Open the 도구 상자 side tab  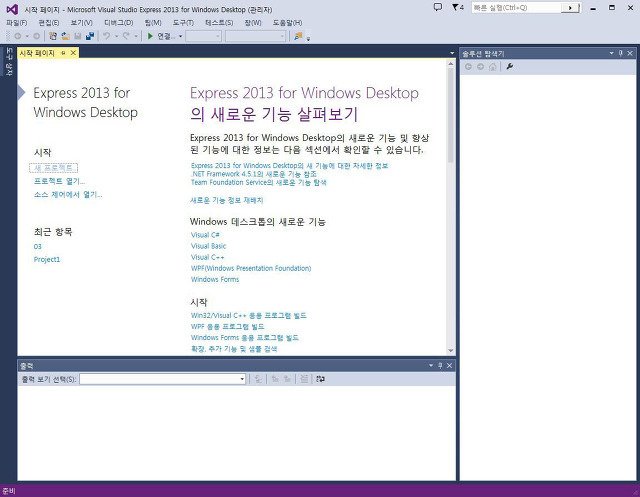[9, 62]
